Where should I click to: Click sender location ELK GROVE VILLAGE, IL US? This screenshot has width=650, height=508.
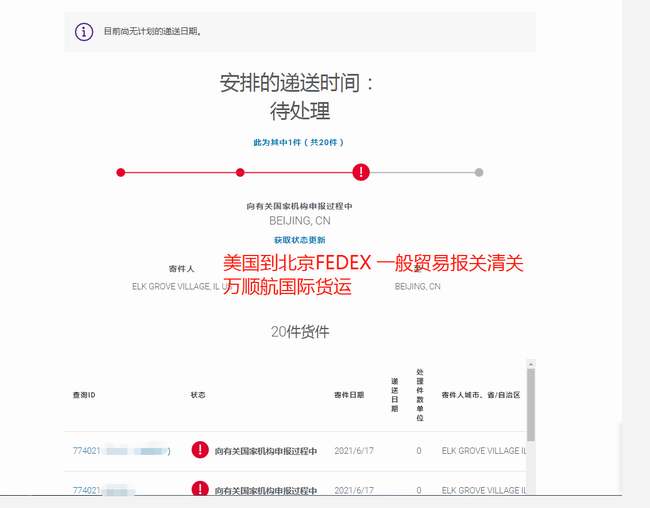pyautogui.click(x=182, y=287)
